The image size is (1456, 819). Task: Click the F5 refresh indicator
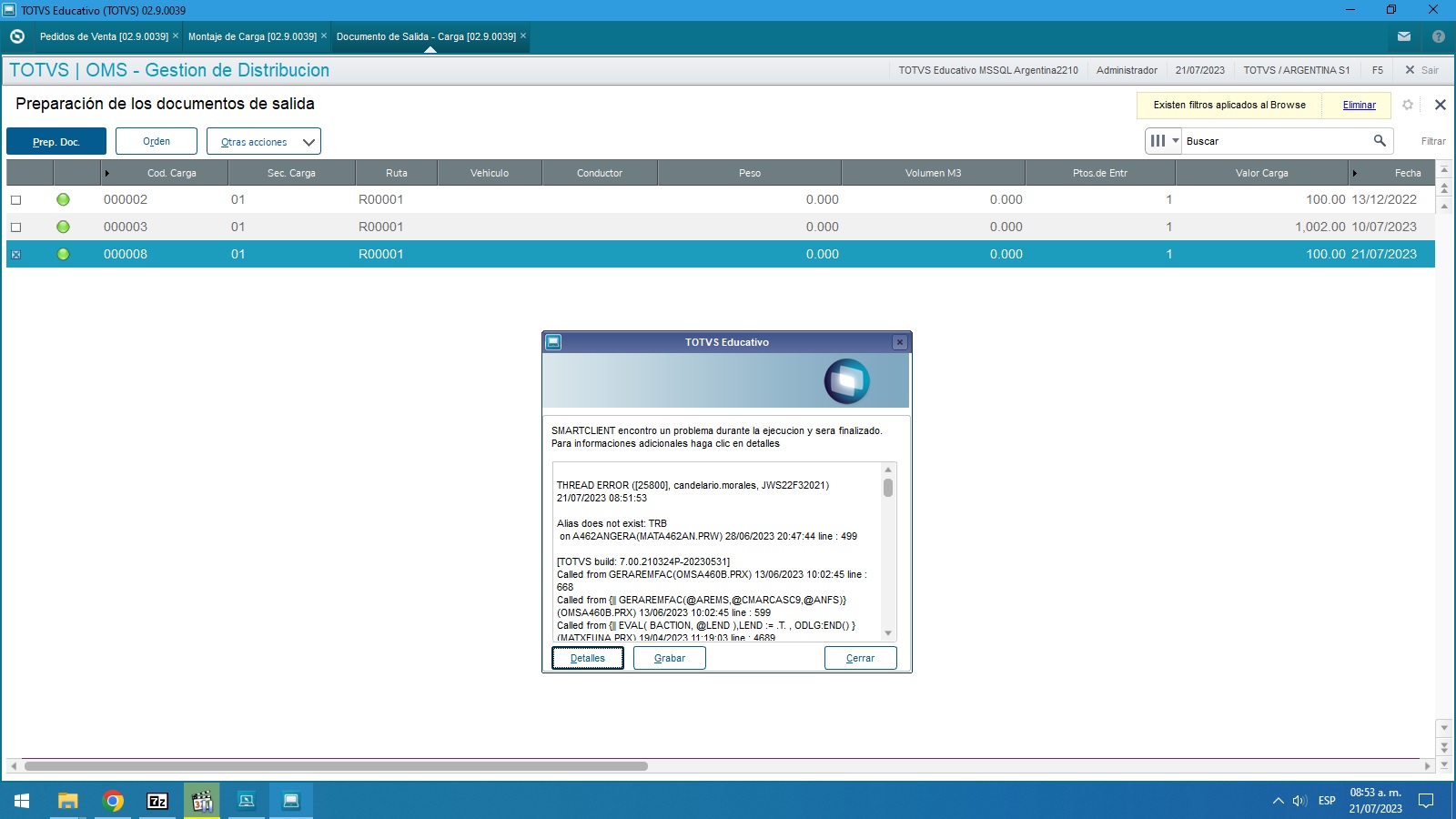click(1378, 70)
